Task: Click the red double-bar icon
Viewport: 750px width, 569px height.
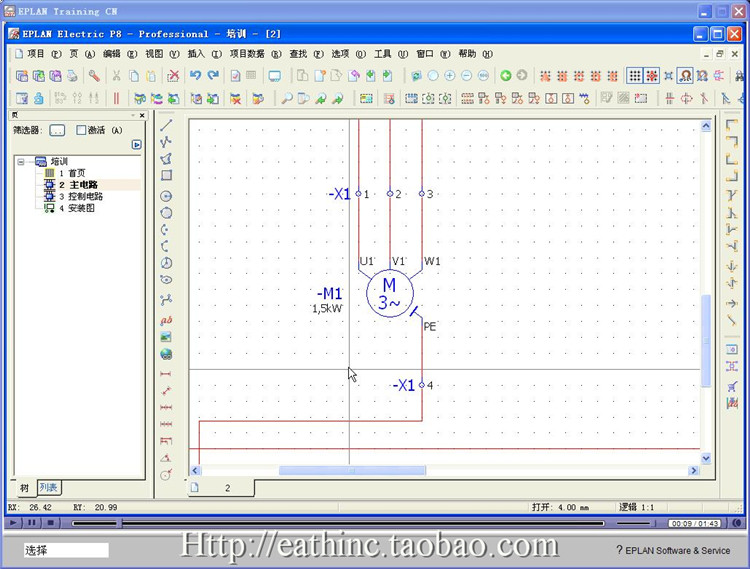Action: point(116,98)
